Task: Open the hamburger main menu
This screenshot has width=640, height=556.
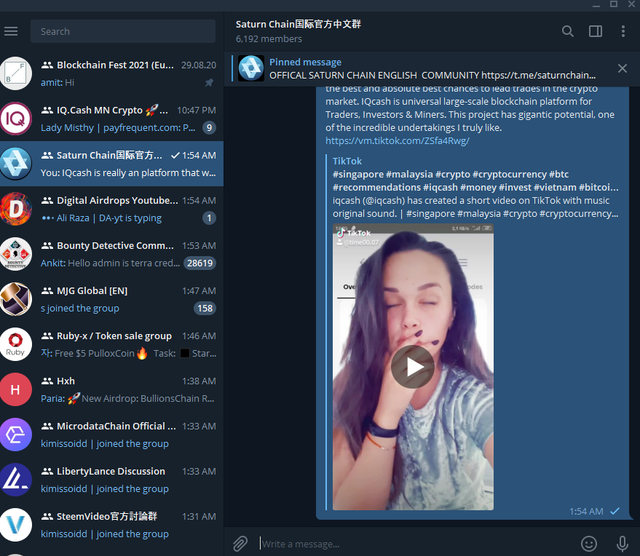Action: 11,31
